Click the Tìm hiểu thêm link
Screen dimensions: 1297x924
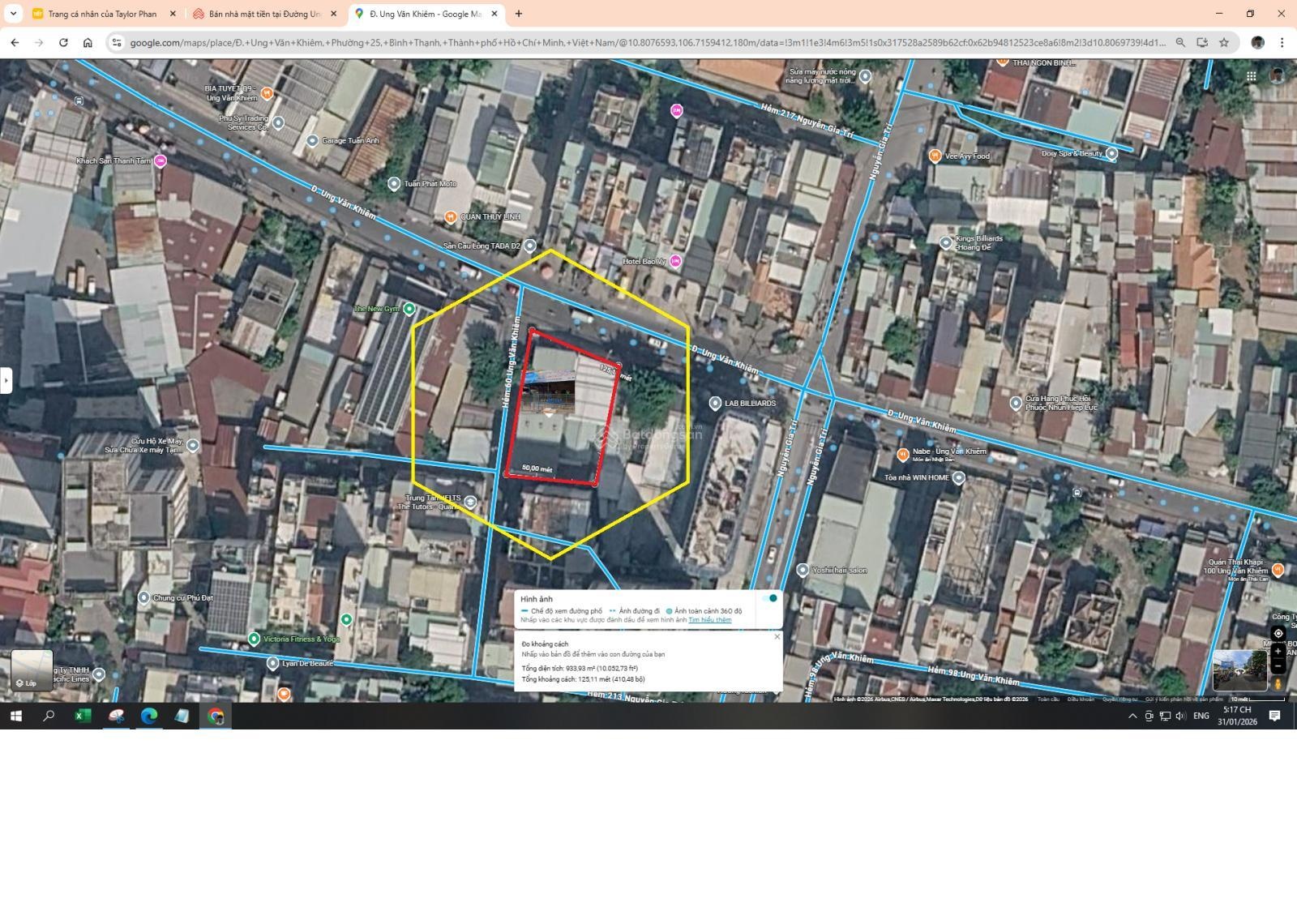pos(709,620)
